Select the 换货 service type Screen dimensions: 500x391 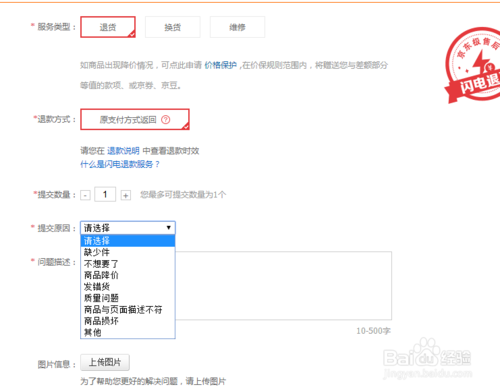click(x=173, y=27)
